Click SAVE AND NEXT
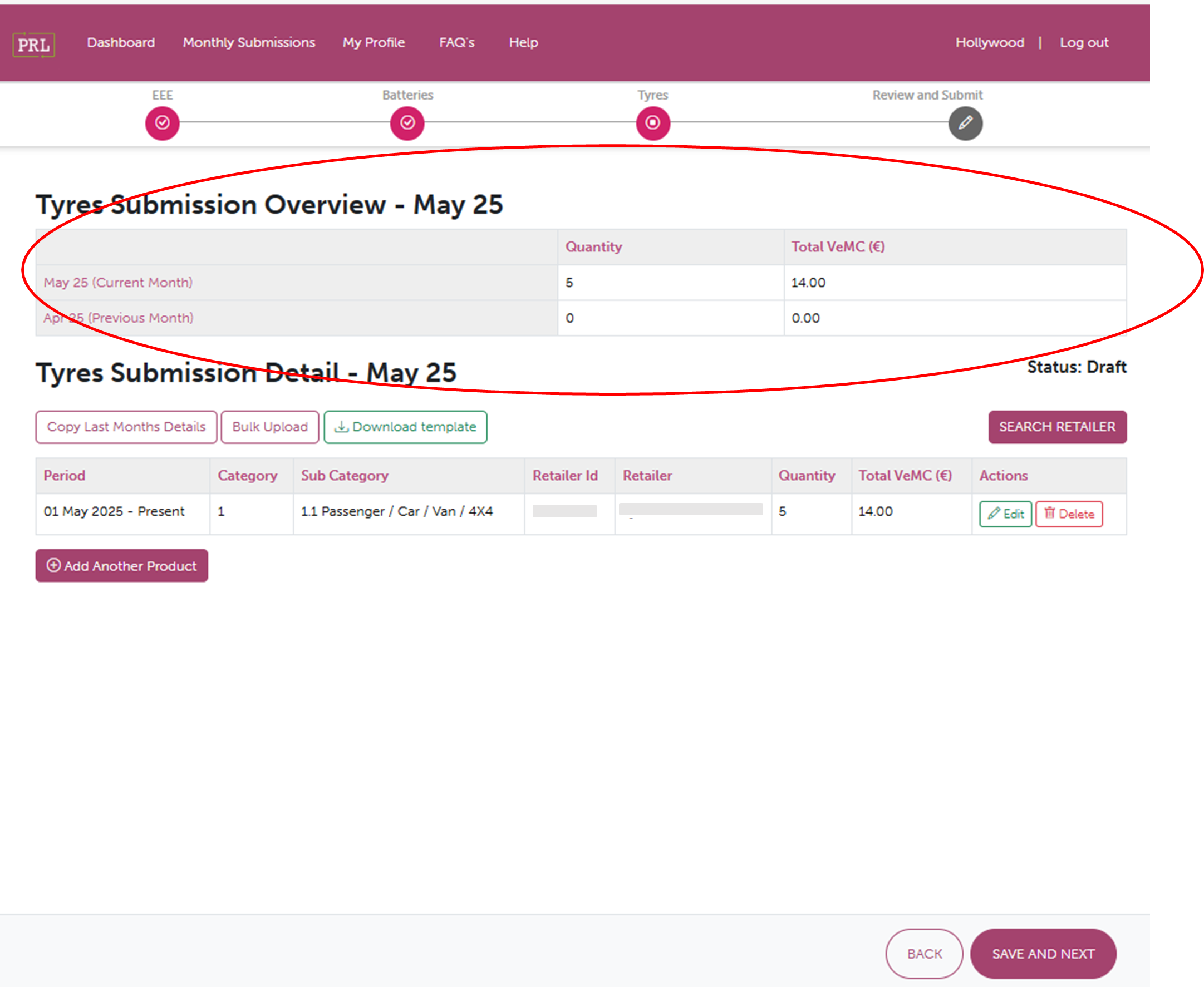This screenshot has height=987, width=1204. (1044, 954)
